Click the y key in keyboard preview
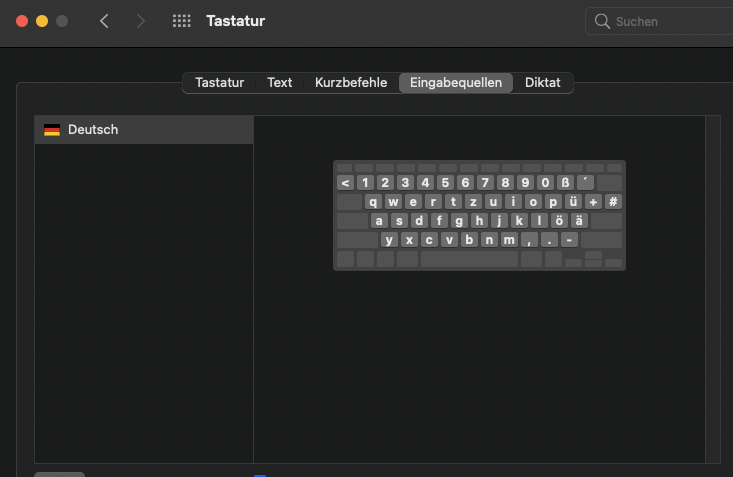 389,240
